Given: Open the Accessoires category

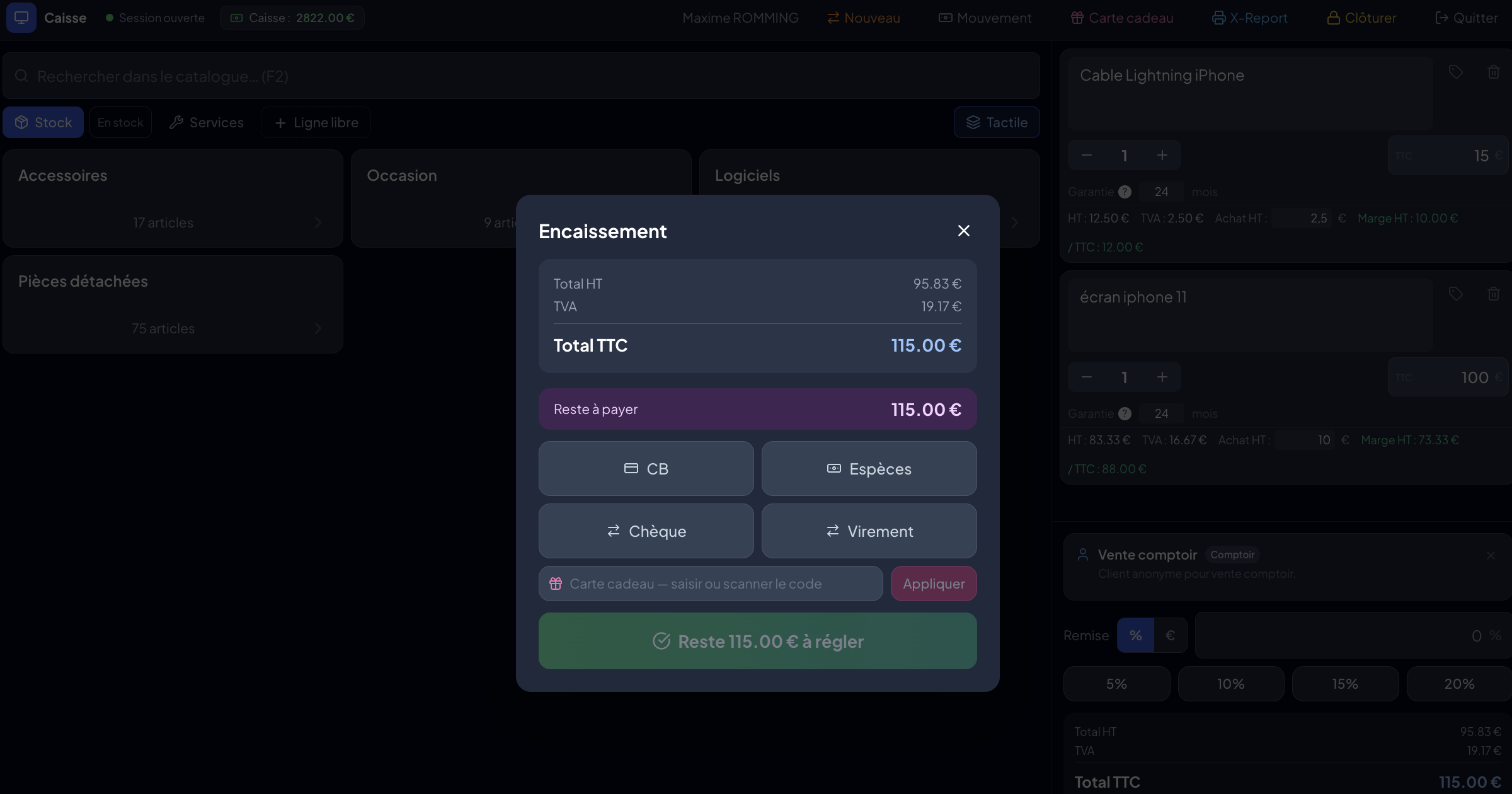Looking at the screenshot, I should (x=173, y=198).
